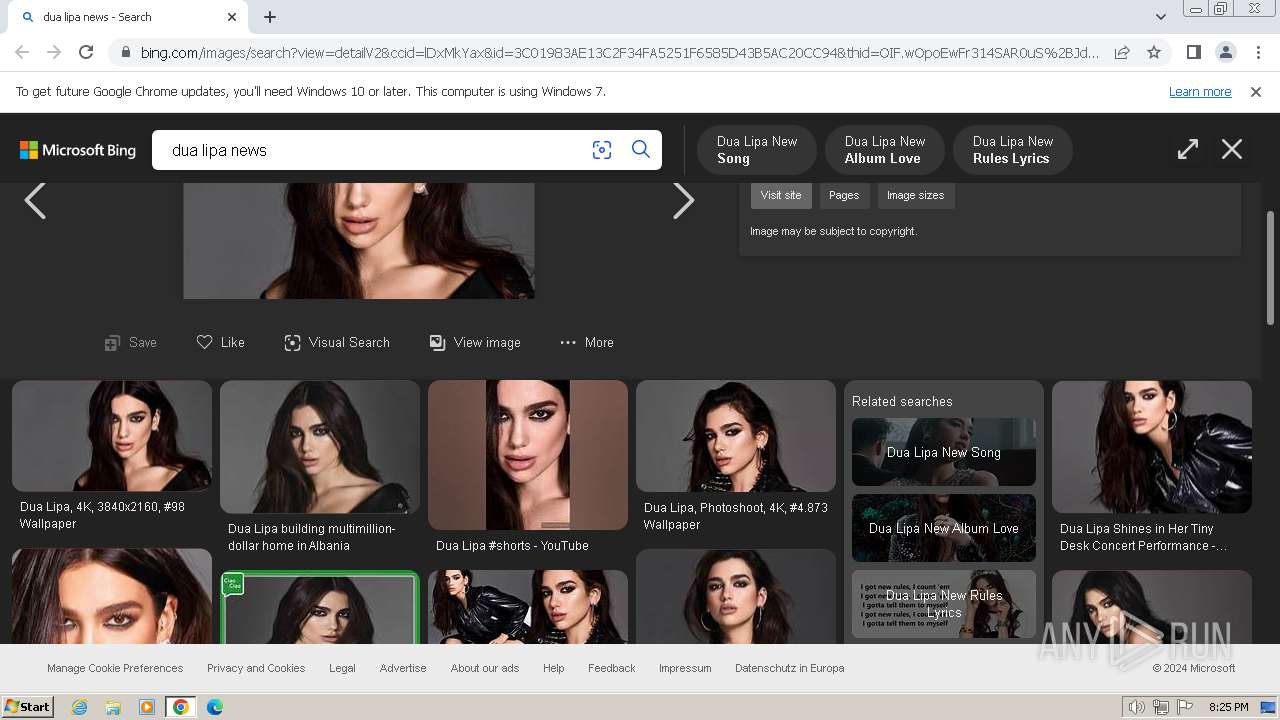1280x720 pixels.
Task: Open the Windows Start menu
Action: tap(28, 707)
